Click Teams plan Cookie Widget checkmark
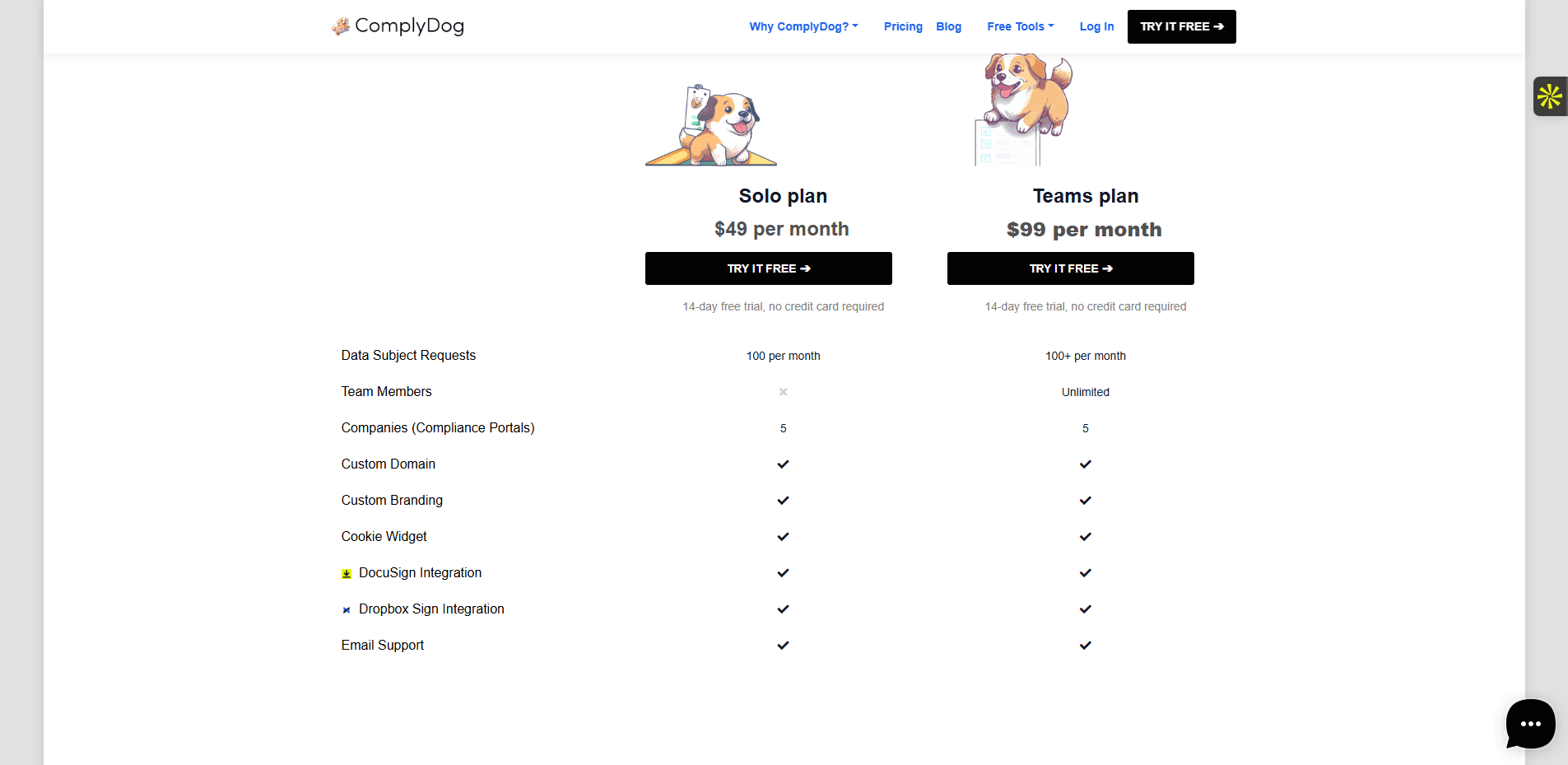Image resolution: width=1568 pixels, height=765 pixels. 1086,537
